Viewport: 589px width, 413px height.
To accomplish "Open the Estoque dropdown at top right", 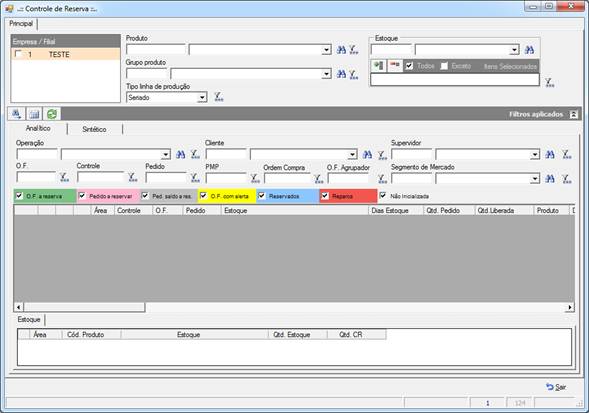I will (515, 50).
